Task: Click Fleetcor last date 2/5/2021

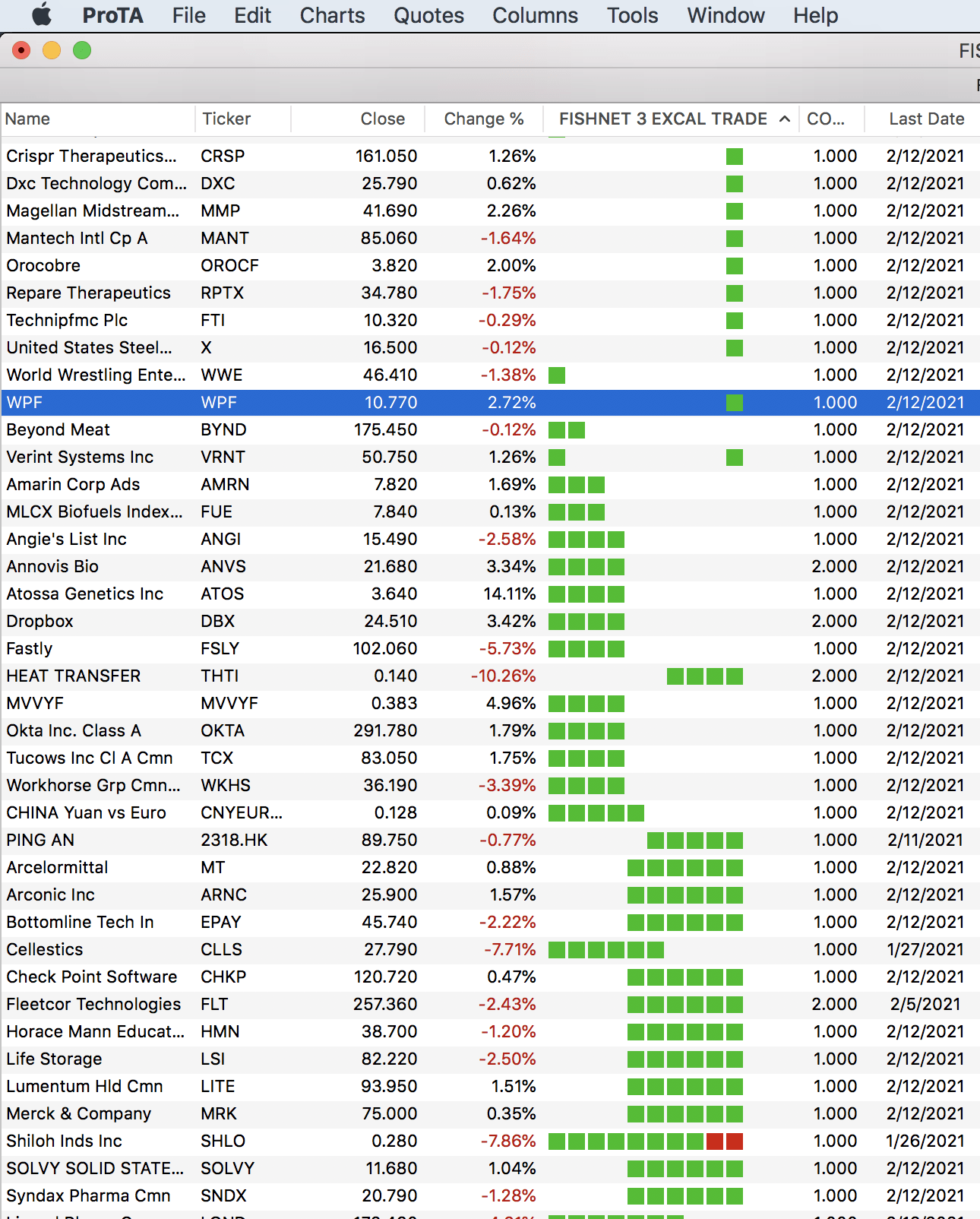Action: [x=925, y=1004]
